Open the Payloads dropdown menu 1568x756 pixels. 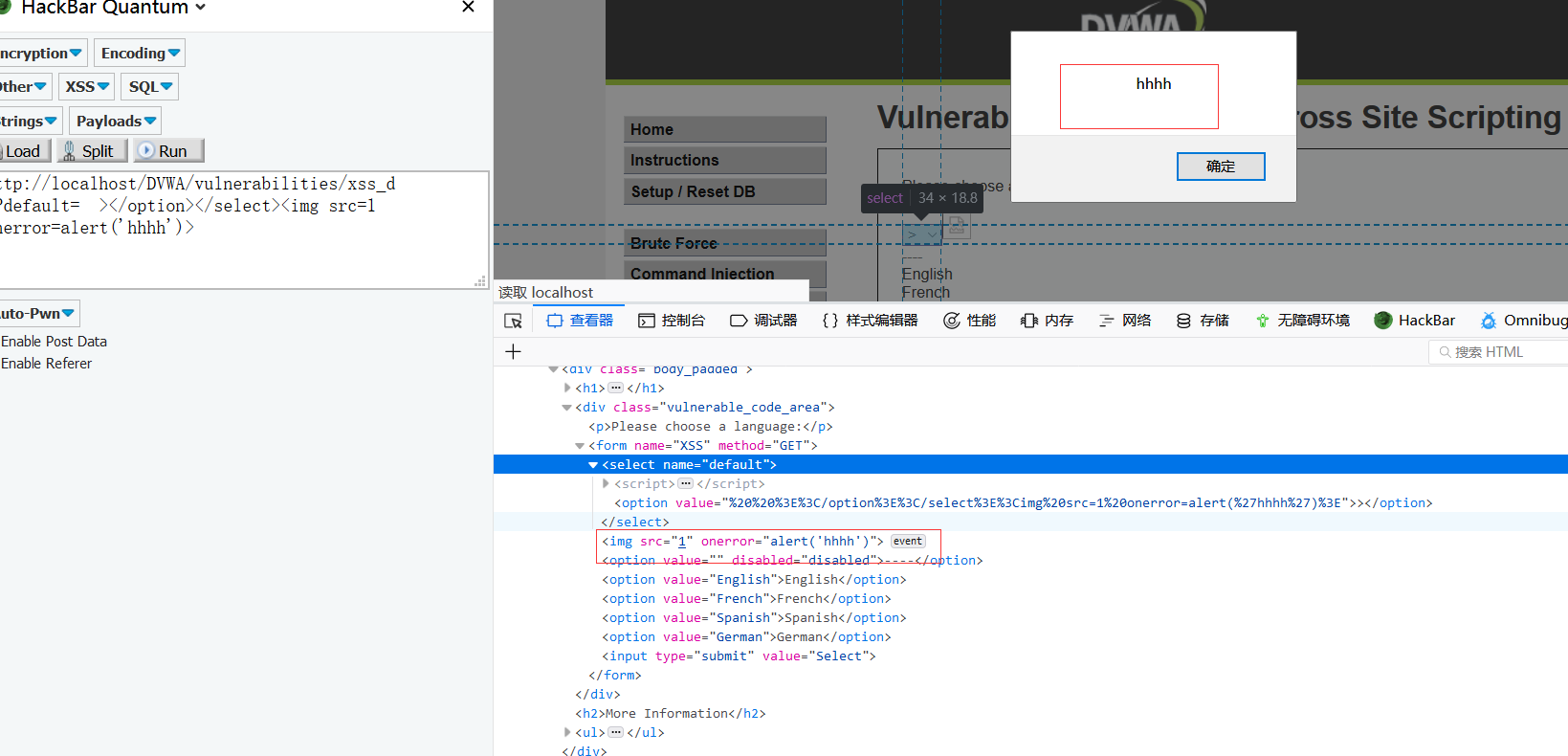point(116,121)
